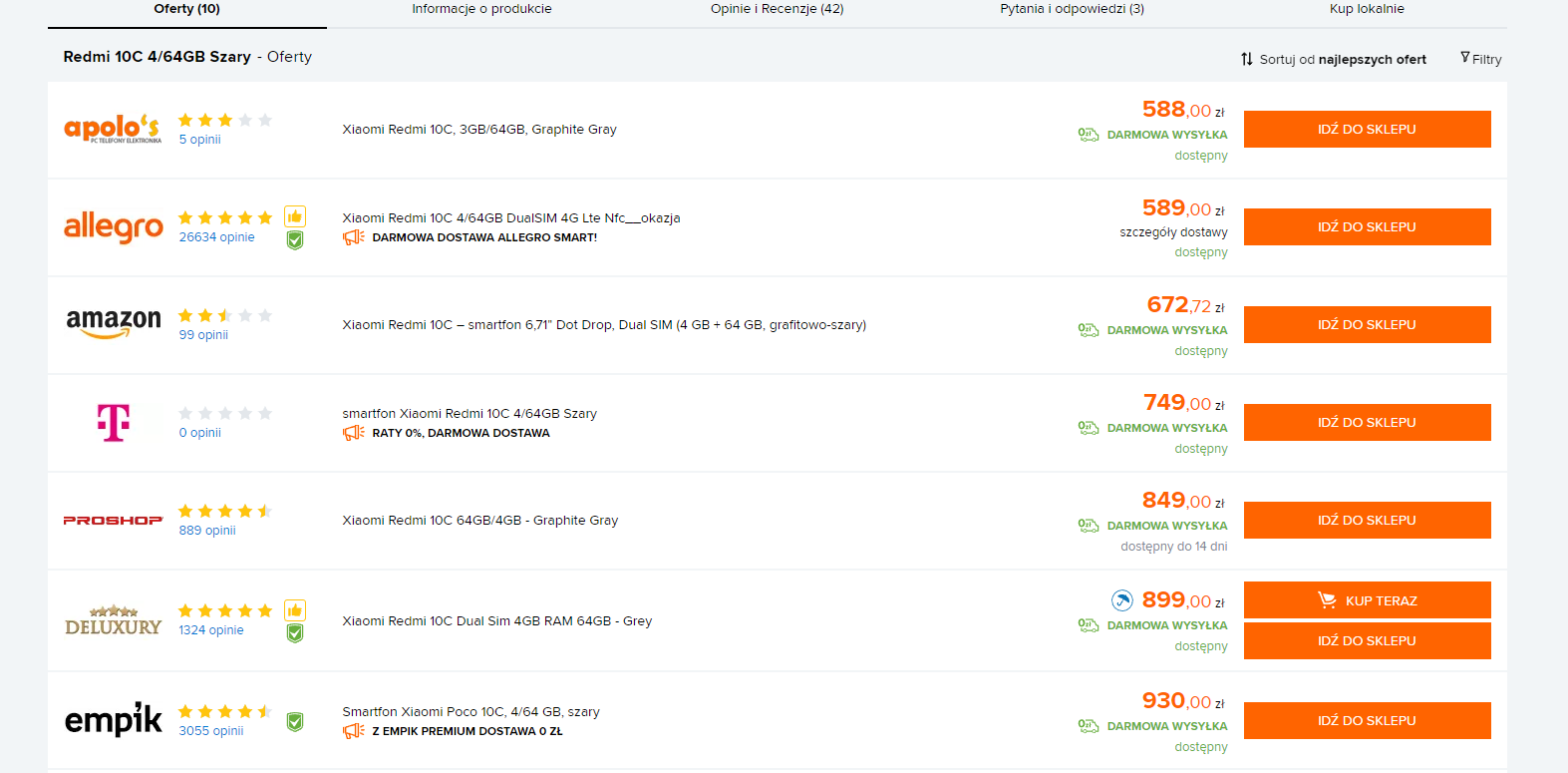Image resolution: width=1568 pixels, height=773 pixels.
Task: Click megaphone icon beside Z Empik Premium promo
Action: tap(353, 731)
